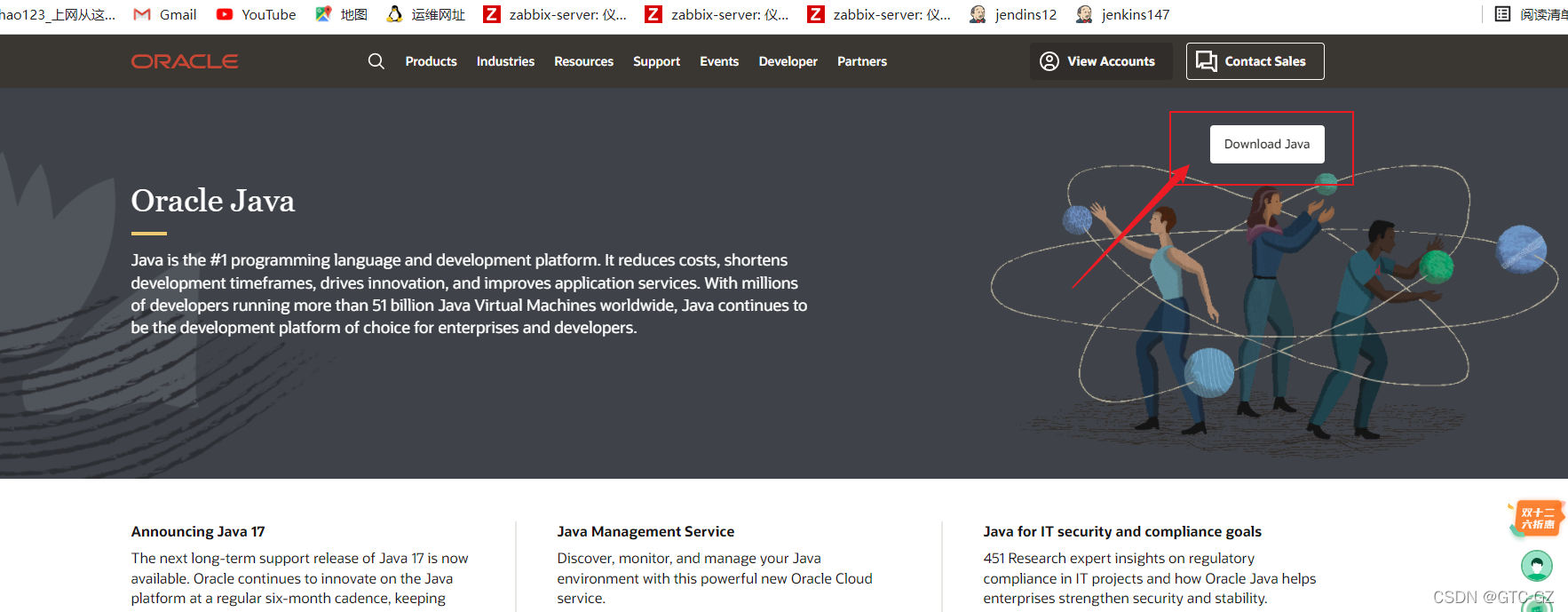The width and height of the screenshot is (1568, 612).
Task: Click the Download Java button
Action: point(1267,144)
